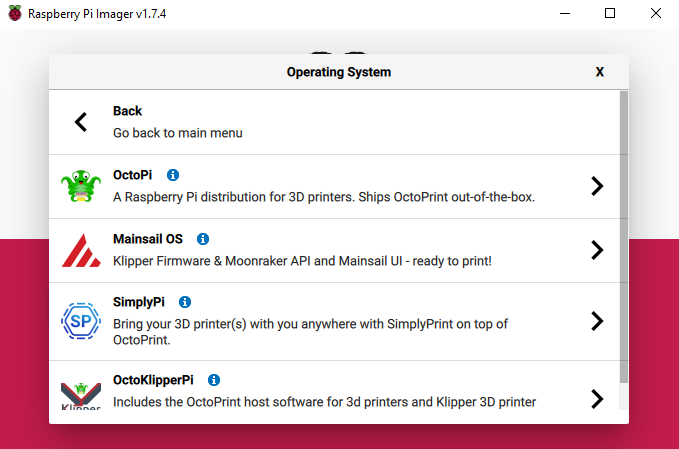
Task: Click the operating system list scrollbar
Action: 624,238
